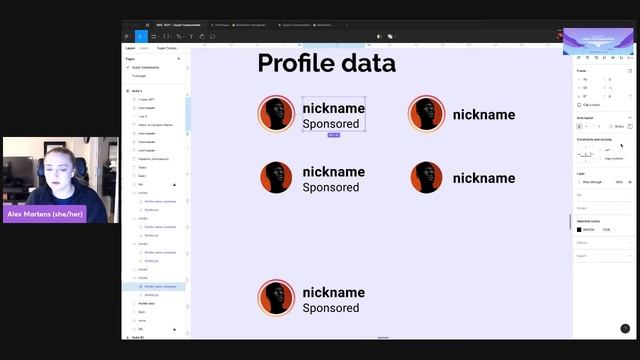Viewport: 640px width, 360px height.
Task: Click the black selection color swatch
Action: pos(579,230)
